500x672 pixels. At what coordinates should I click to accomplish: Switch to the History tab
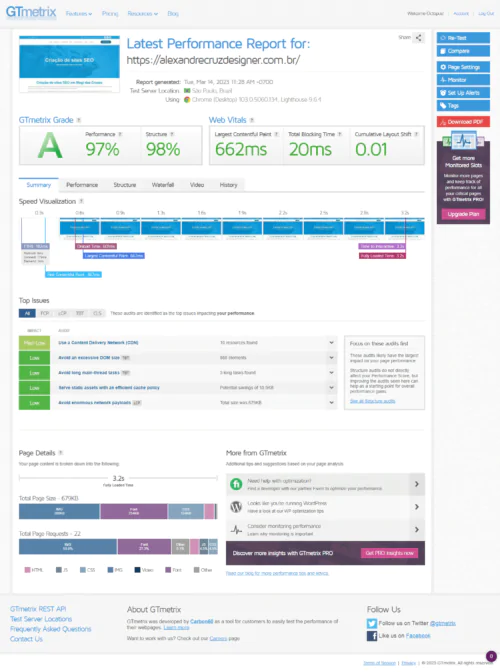coord(228,185)
